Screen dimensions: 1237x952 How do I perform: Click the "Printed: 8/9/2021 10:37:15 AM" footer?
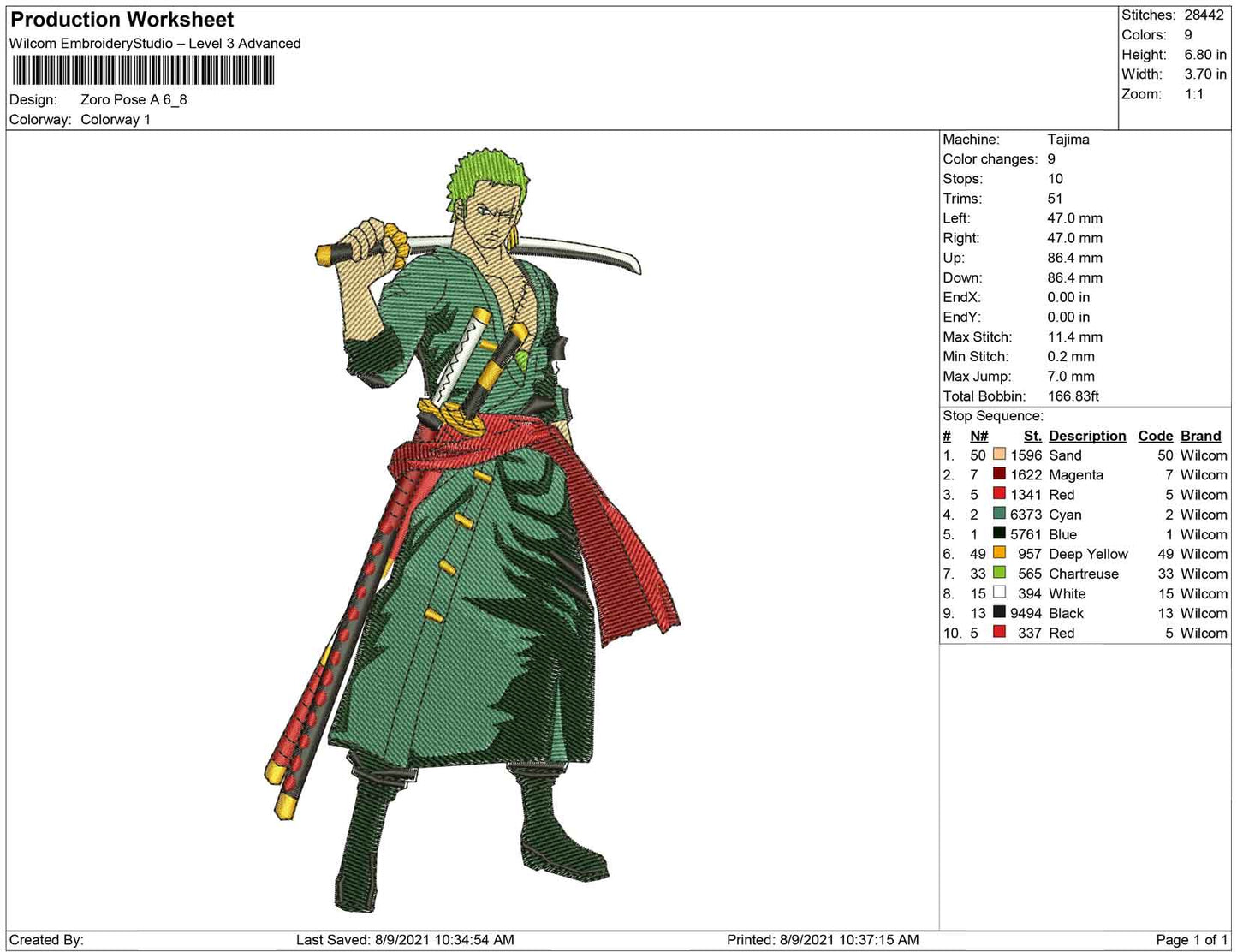823,940
